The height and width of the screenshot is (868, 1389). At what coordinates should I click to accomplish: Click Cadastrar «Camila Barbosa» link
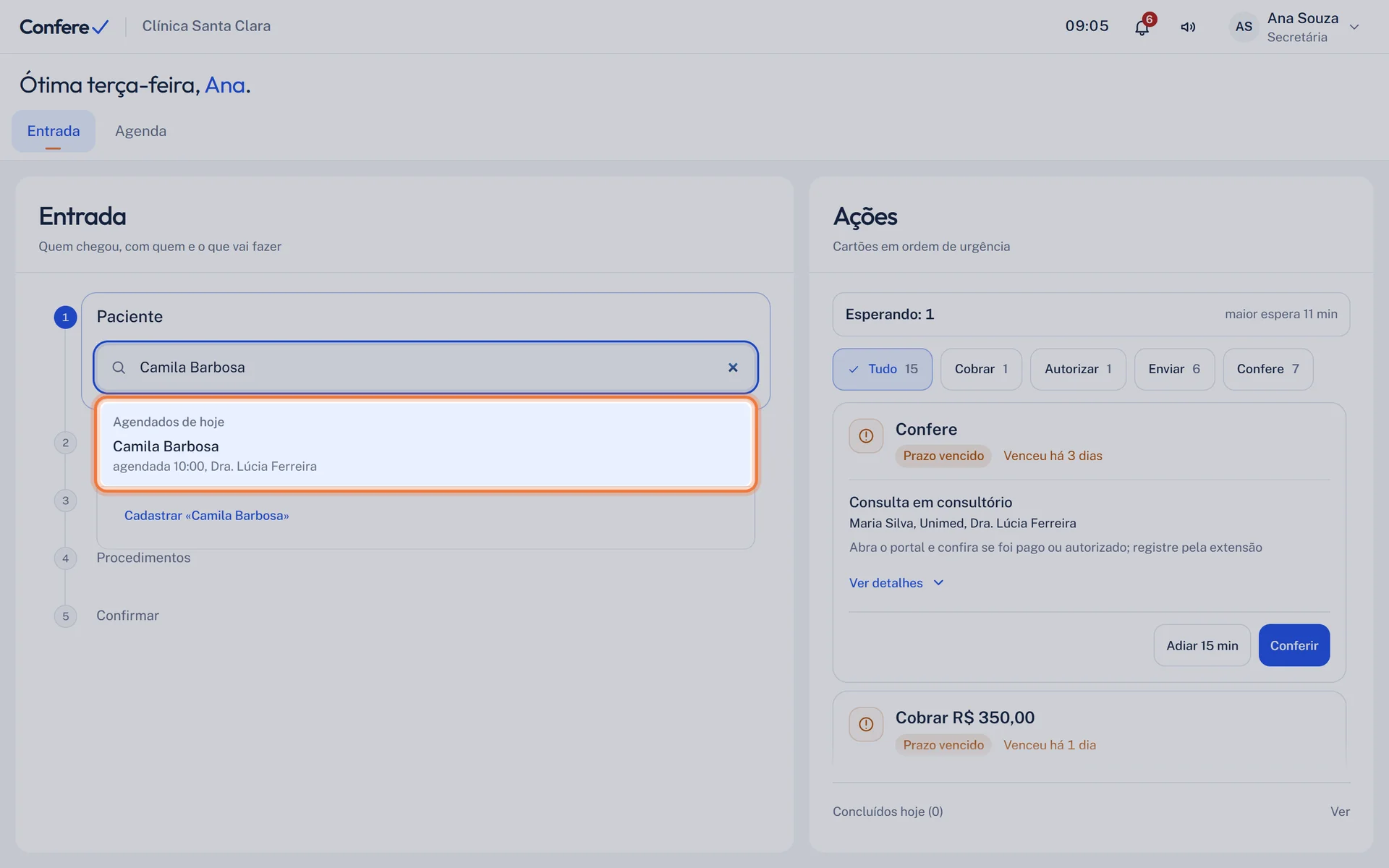tap(206, 516)
